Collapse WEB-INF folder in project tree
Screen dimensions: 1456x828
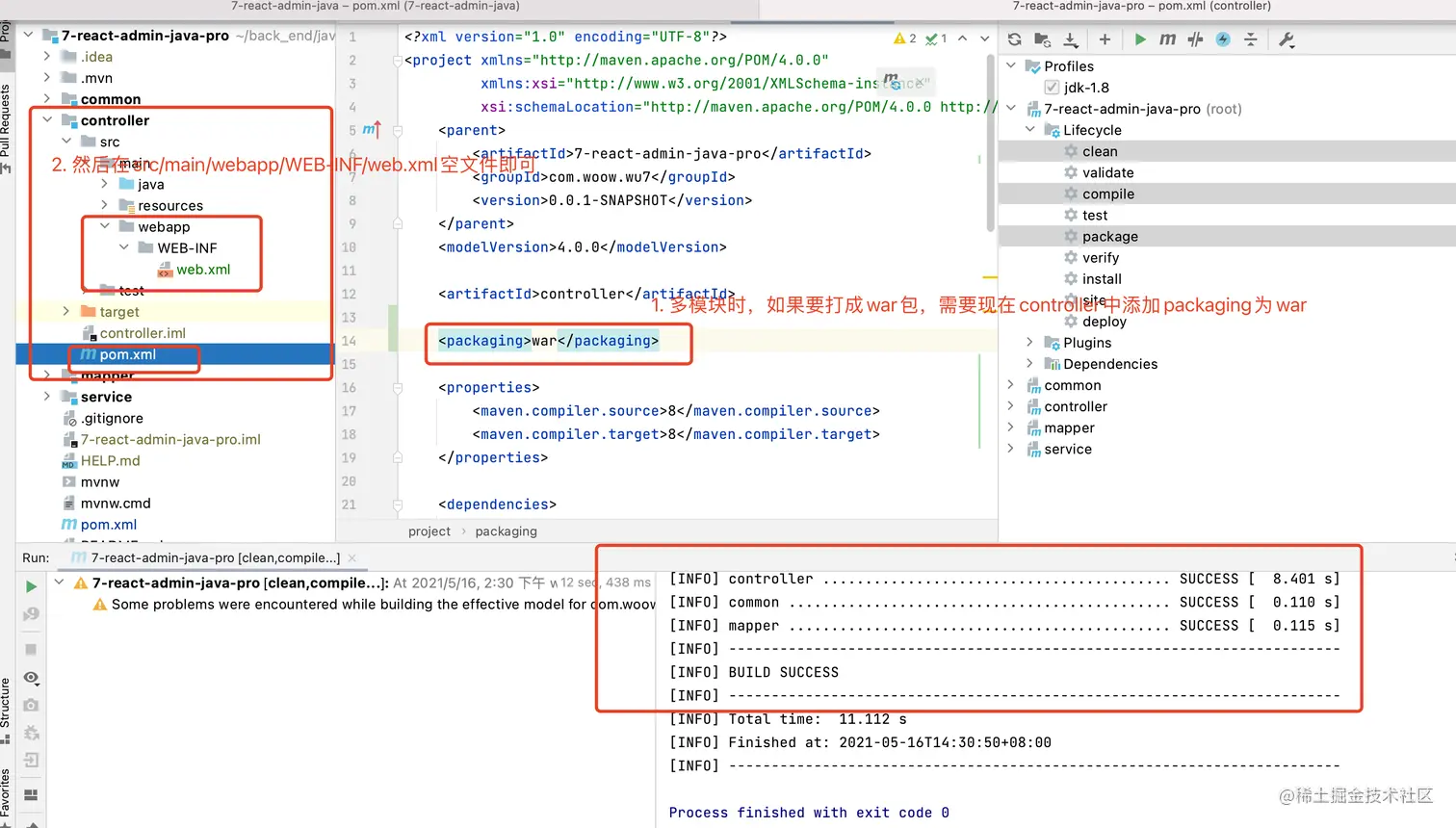(124, 247)
